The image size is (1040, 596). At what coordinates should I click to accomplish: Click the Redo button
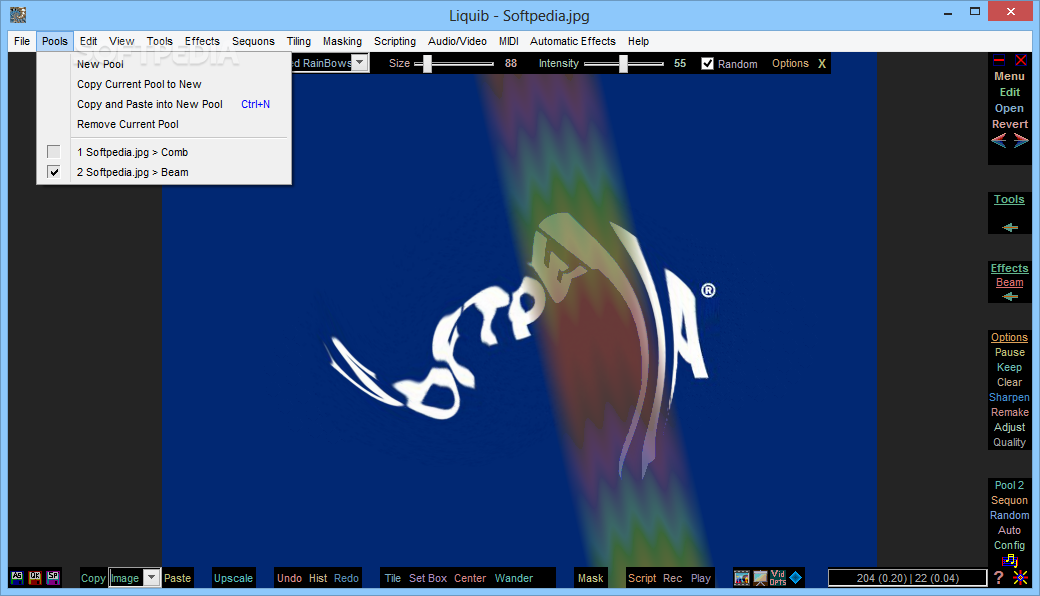[346, 578]
